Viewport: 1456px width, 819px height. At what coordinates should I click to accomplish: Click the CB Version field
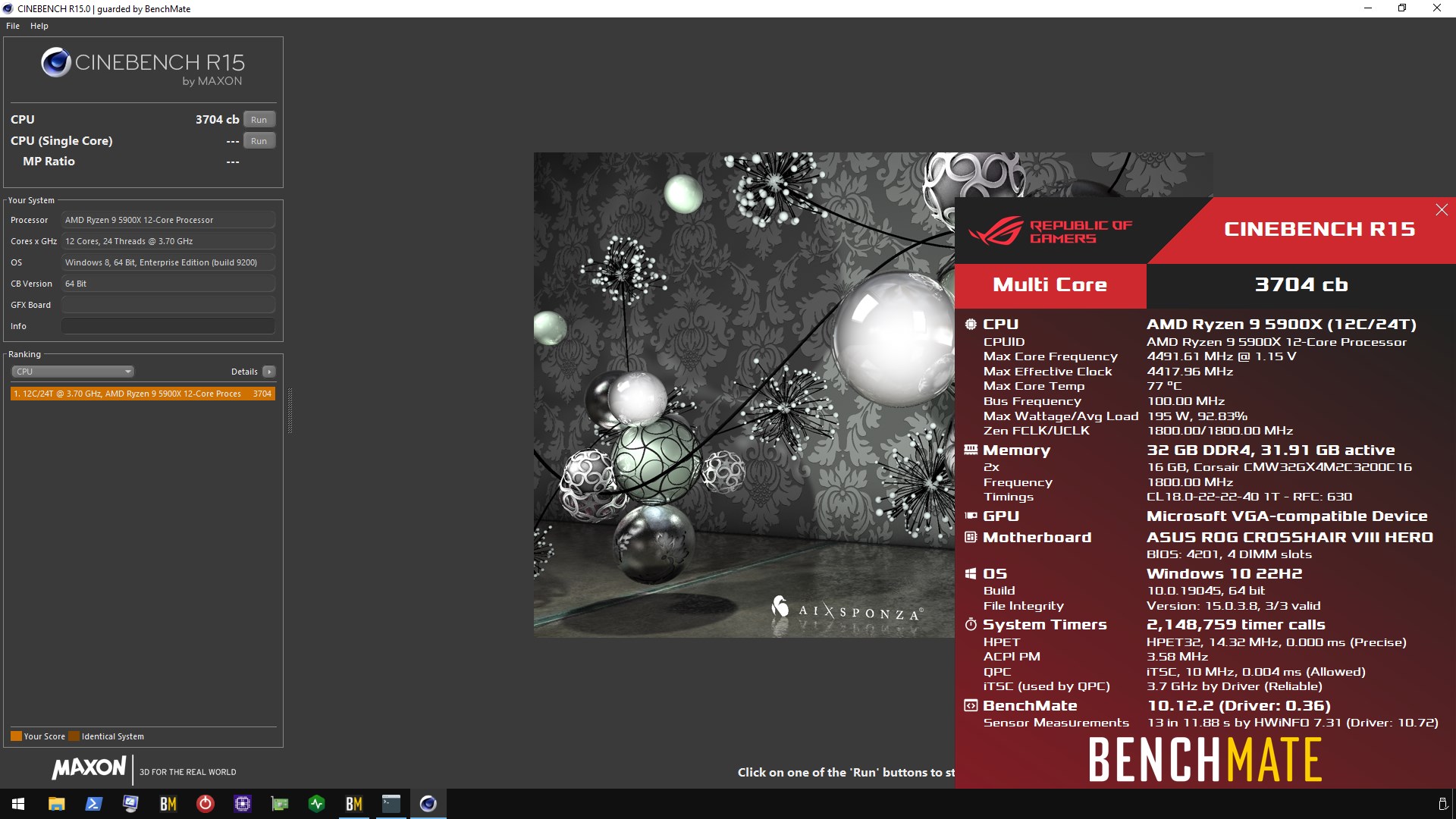click(x=168, y=284)
